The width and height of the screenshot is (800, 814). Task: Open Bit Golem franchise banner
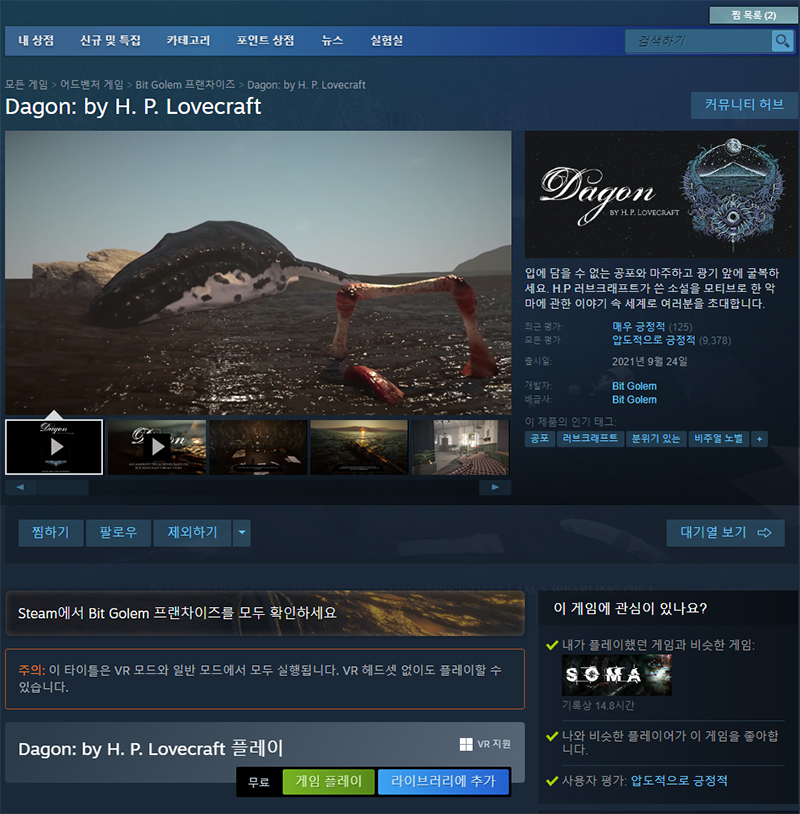265,613
